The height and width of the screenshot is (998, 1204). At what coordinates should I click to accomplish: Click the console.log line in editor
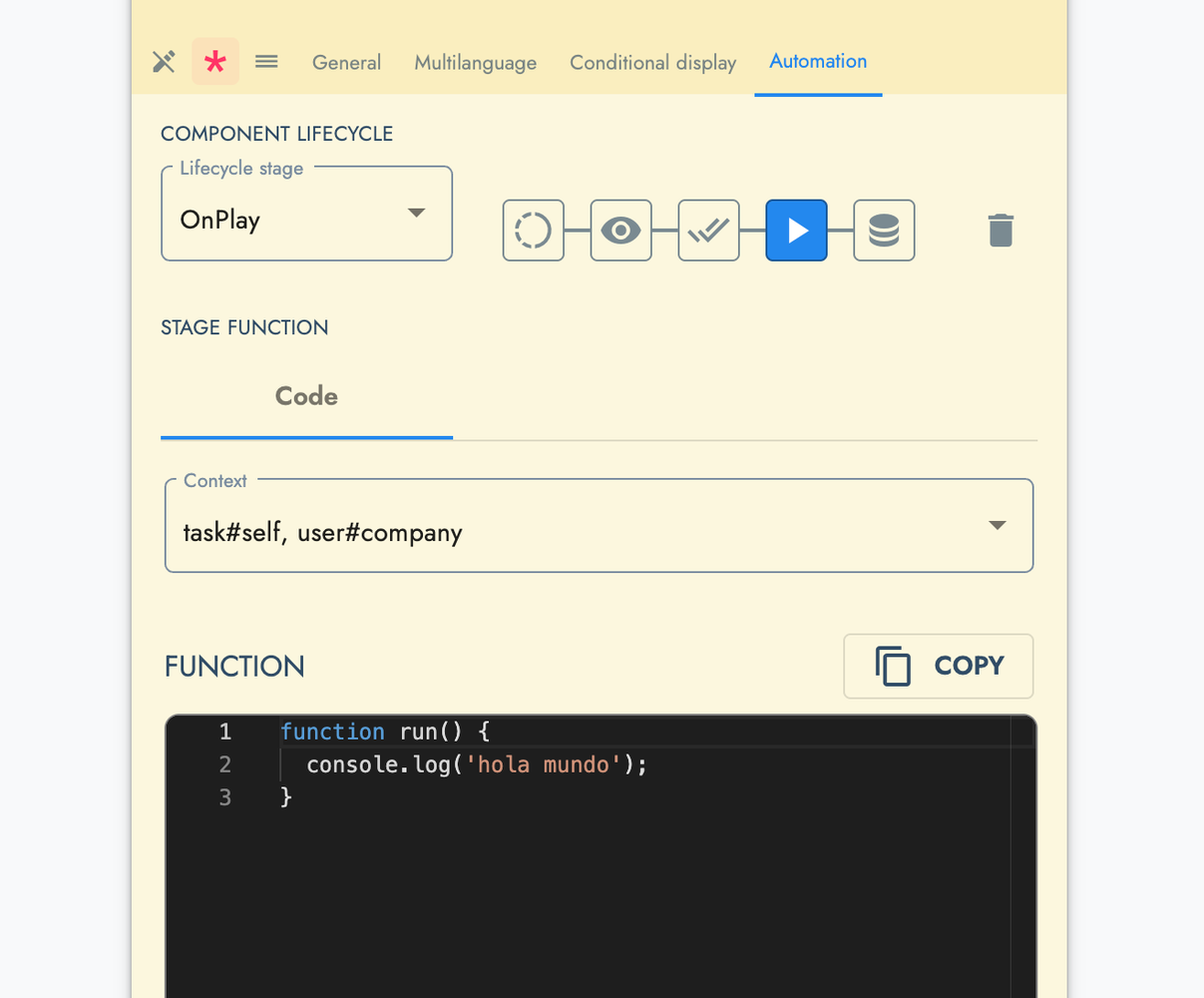(477, 765)
